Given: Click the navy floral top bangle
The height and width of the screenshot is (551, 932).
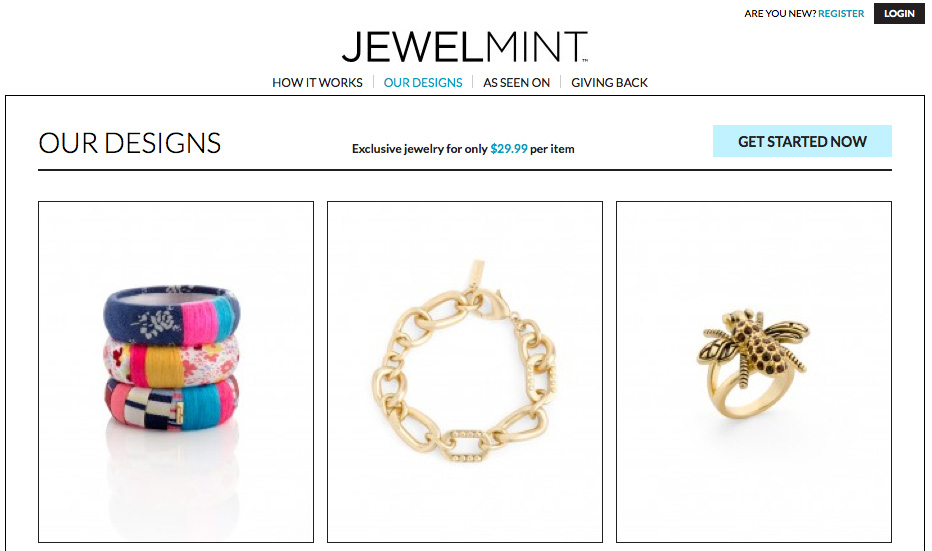Looking at the screenshot, I should pos(172,314).
